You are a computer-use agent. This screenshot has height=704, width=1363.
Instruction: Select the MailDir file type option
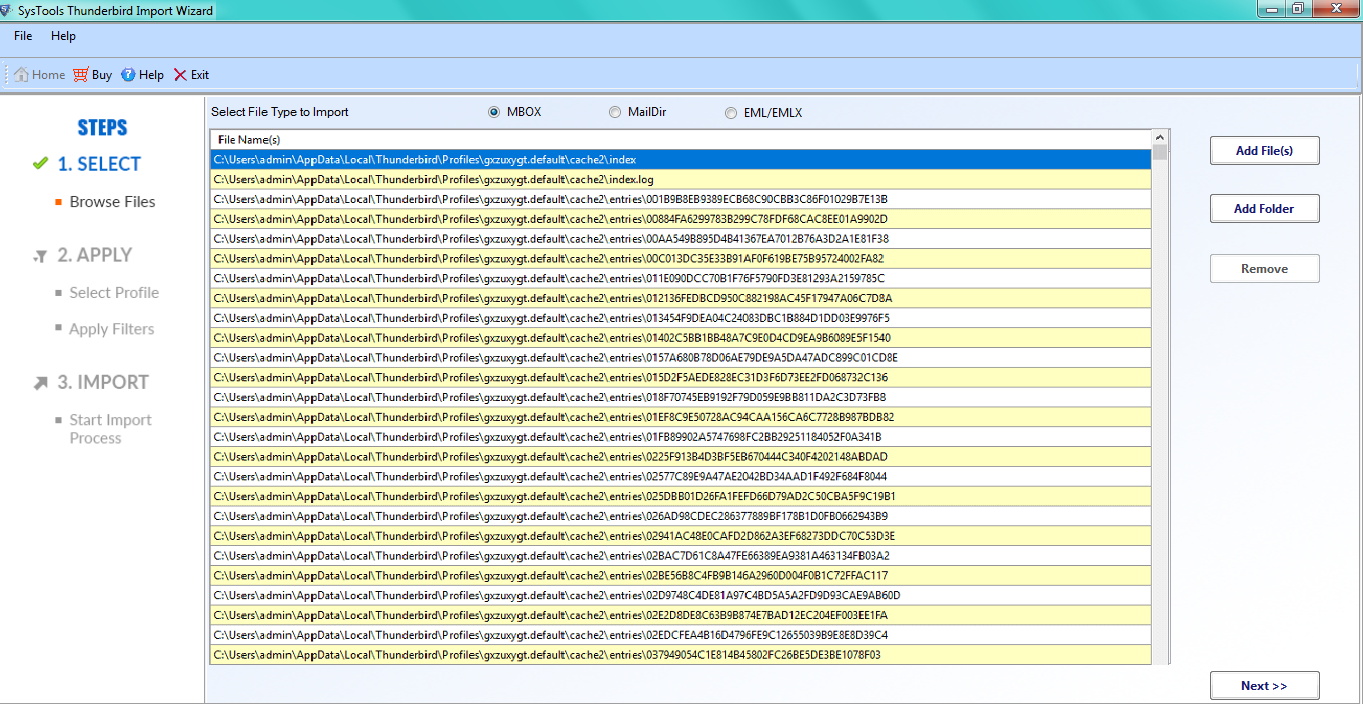click(615, 112)
